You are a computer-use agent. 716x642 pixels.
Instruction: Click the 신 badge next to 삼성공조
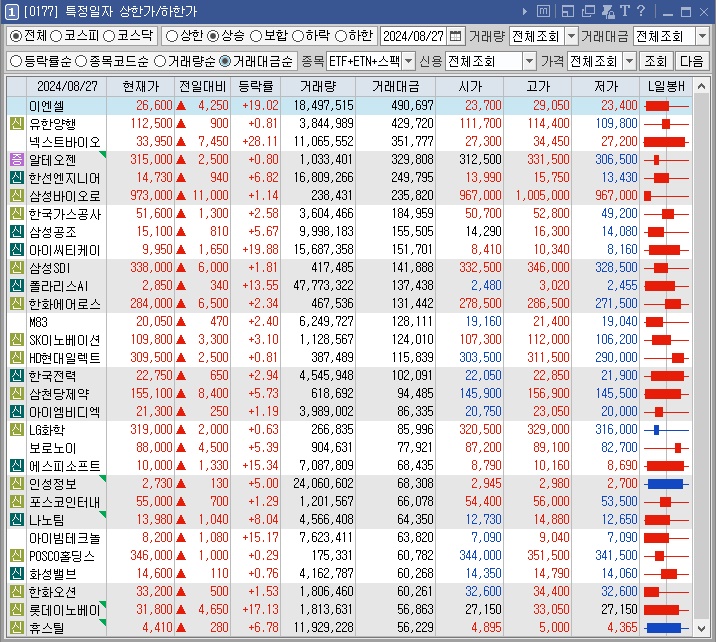tap(17, 232)
